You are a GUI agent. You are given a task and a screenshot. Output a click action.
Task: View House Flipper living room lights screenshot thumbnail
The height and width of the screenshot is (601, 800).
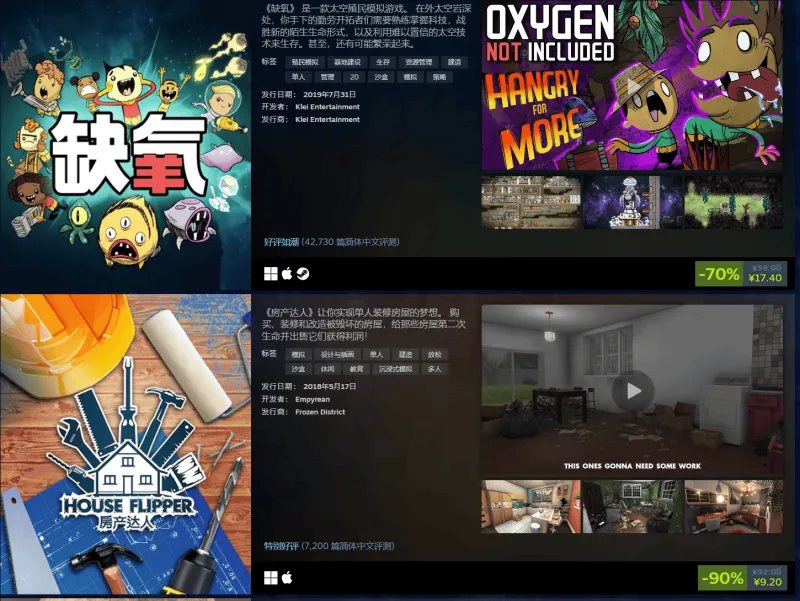pyautogui.click(x=733, y=506)
